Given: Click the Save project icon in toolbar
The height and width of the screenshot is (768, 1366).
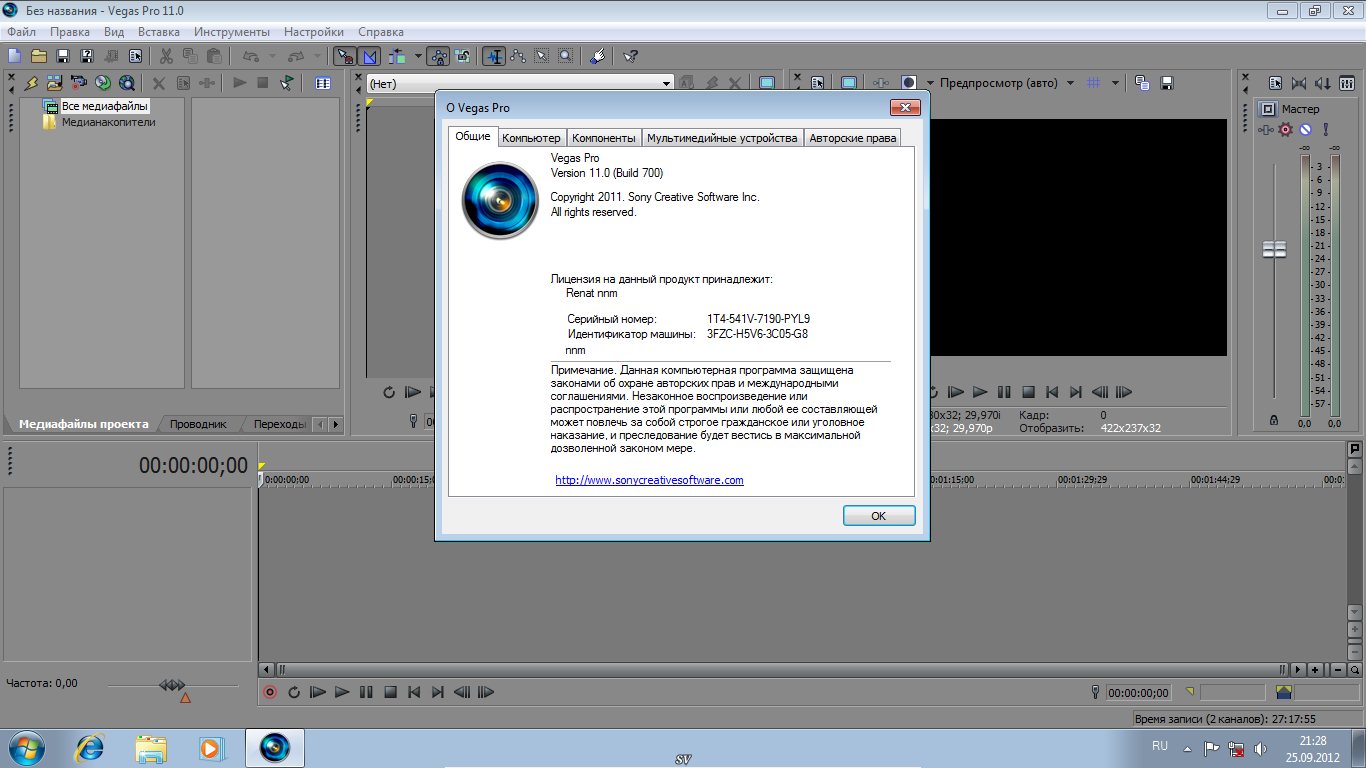Looking at the screenshot, I should point(62,56).
